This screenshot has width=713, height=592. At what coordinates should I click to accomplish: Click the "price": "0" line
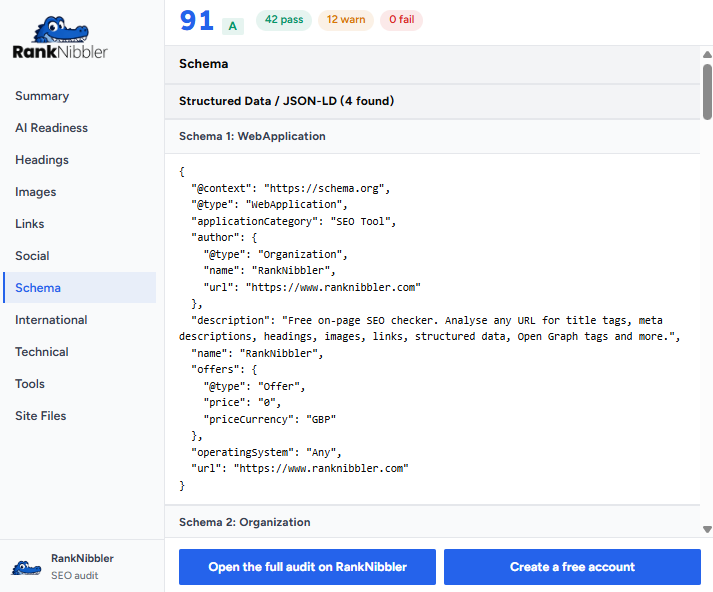click(x=242, y=402)
